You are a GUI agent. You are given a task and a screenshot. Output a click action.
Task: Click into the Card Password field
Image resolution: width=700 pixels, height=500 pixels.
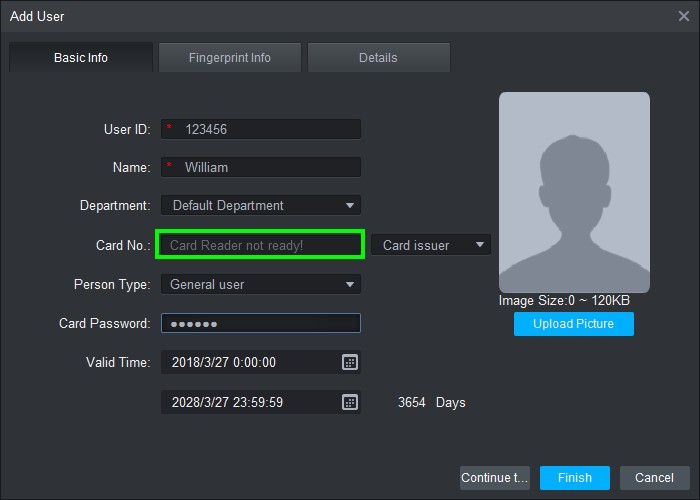(x=260, y=324)
